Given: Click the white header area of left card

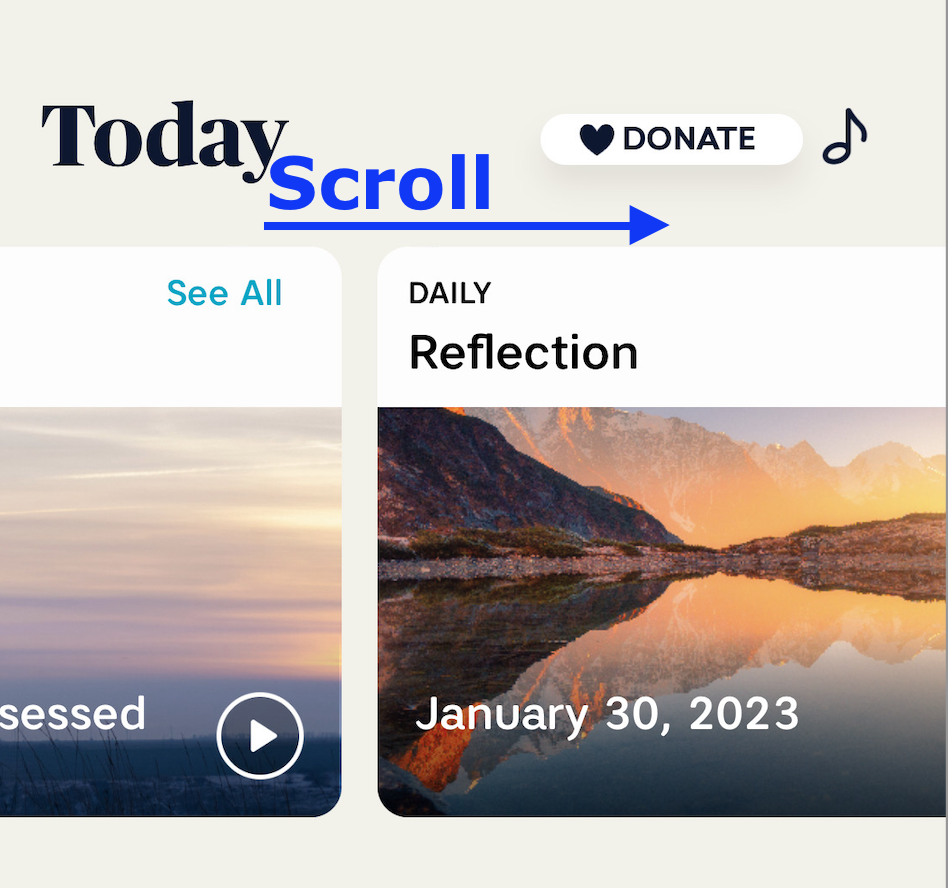Looking at the screenshot, I should [x=170, y=327].
